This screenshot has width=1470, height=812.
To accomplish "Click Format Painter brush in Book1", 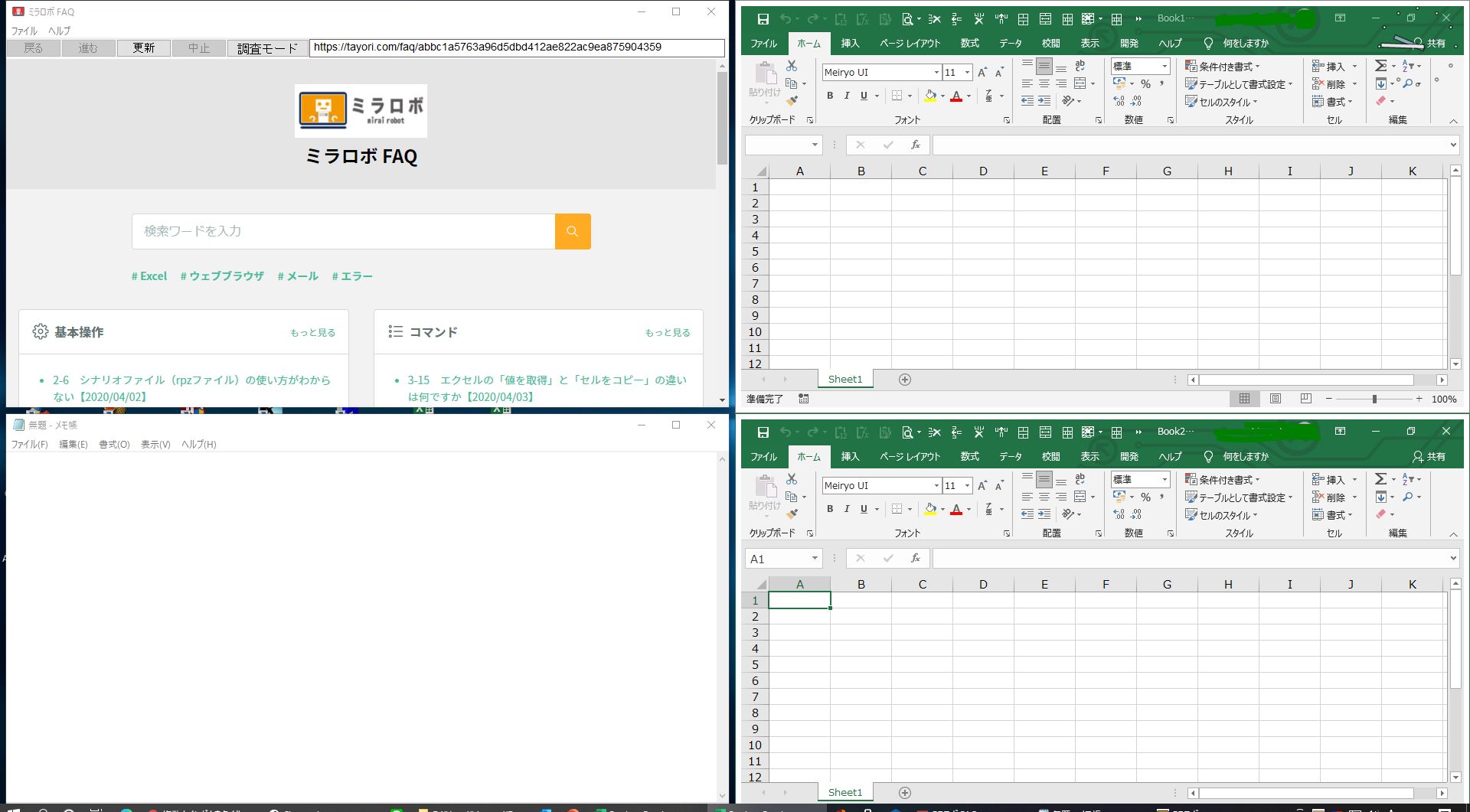I will (x=792, y=100).
